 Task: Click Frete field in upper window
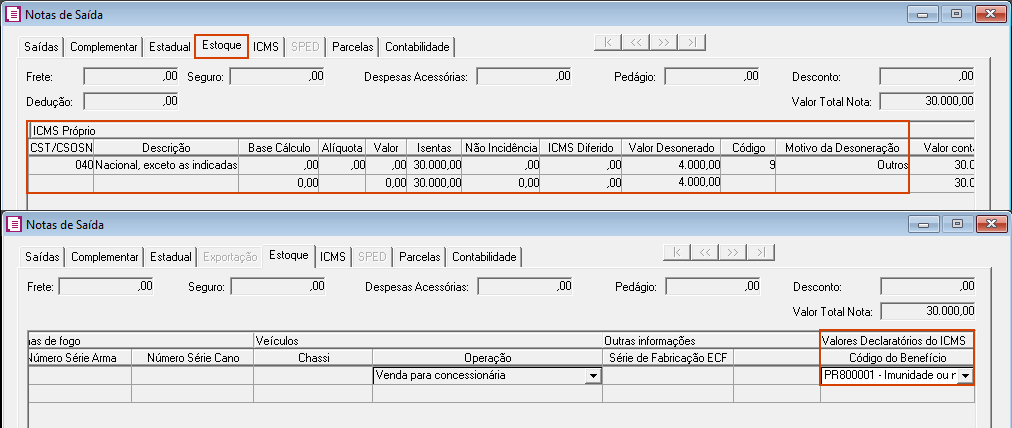pyautogui.click(x=131, y=76)
